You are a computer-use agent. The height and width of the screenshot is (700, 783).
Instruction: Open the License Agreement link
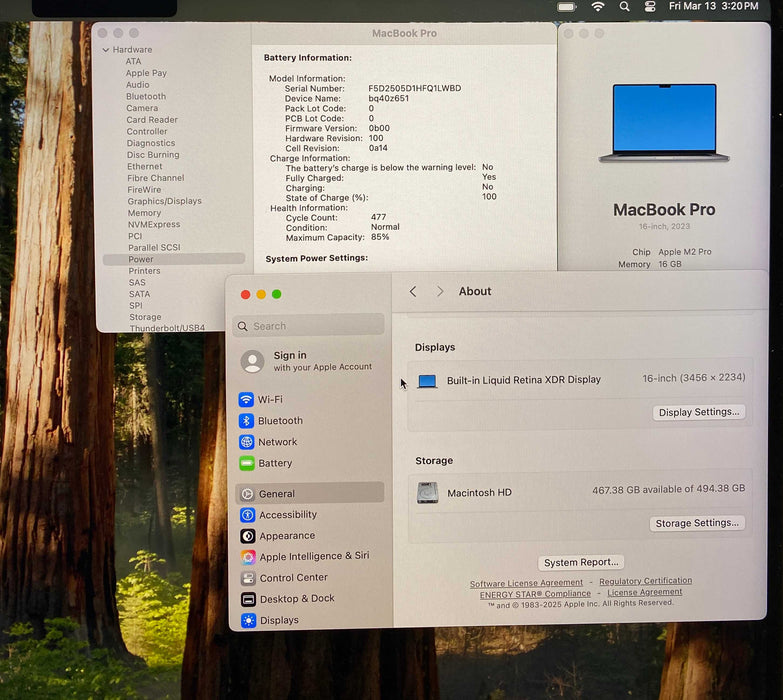click(x=645, y=592)
